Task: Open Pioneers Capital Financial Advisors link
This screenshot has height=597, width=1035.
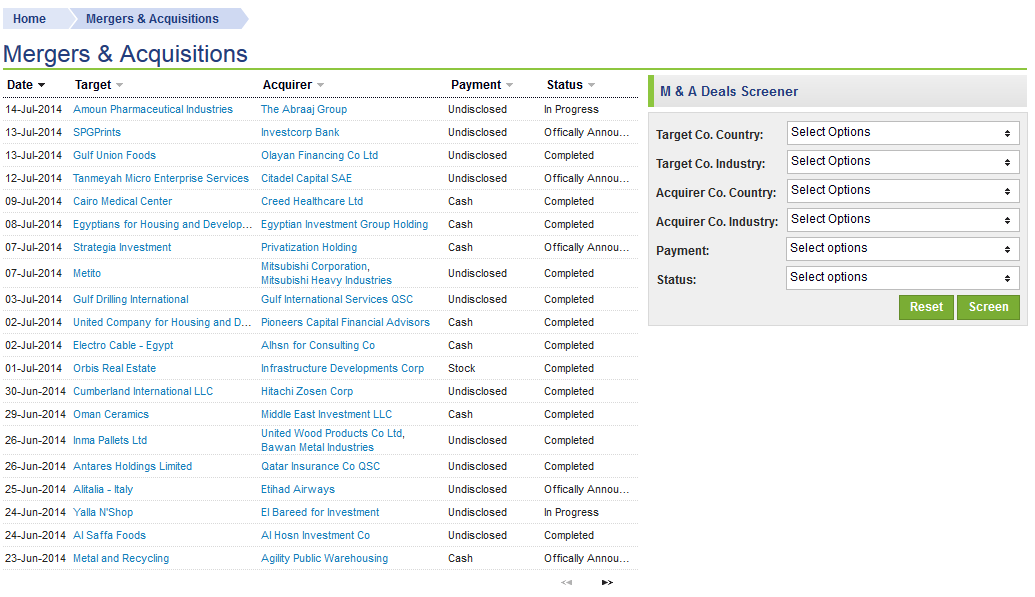Action: 345,323
